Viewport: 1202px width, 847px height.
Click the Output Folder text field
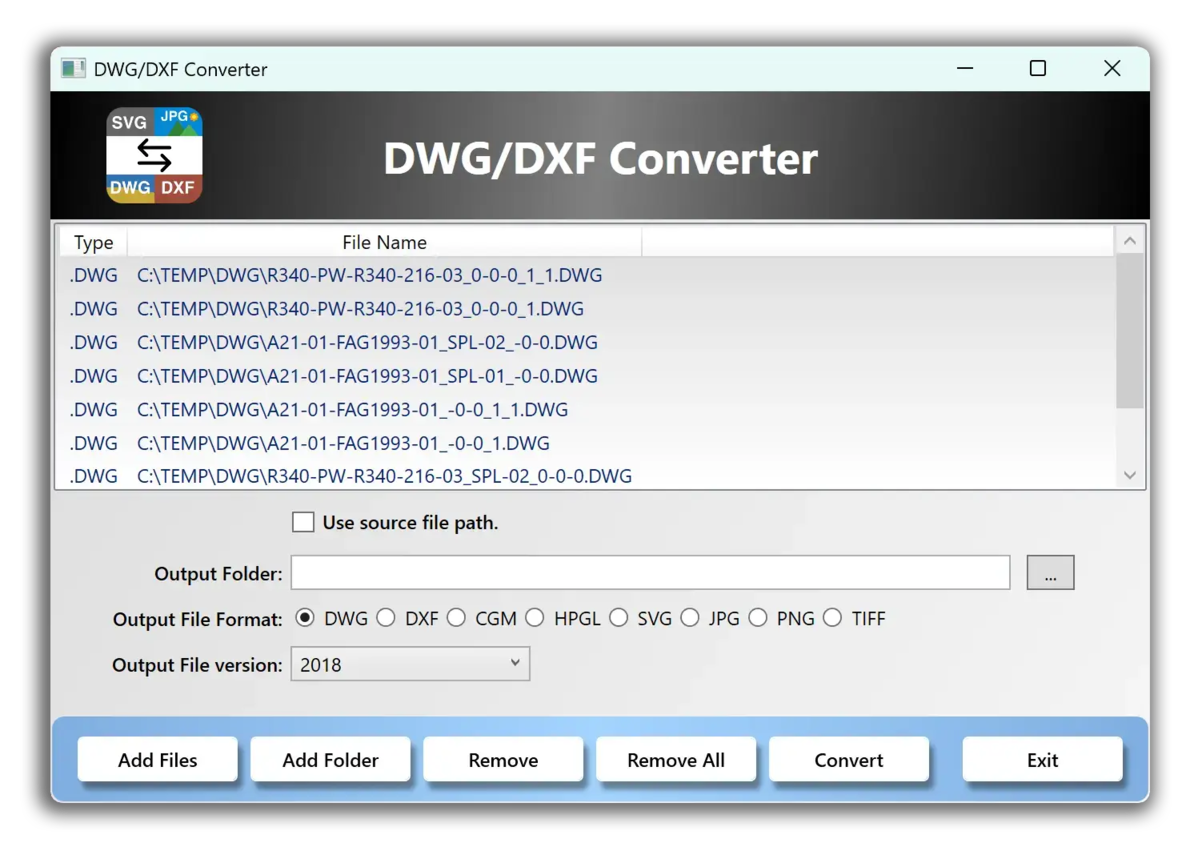tap(650, 572)
